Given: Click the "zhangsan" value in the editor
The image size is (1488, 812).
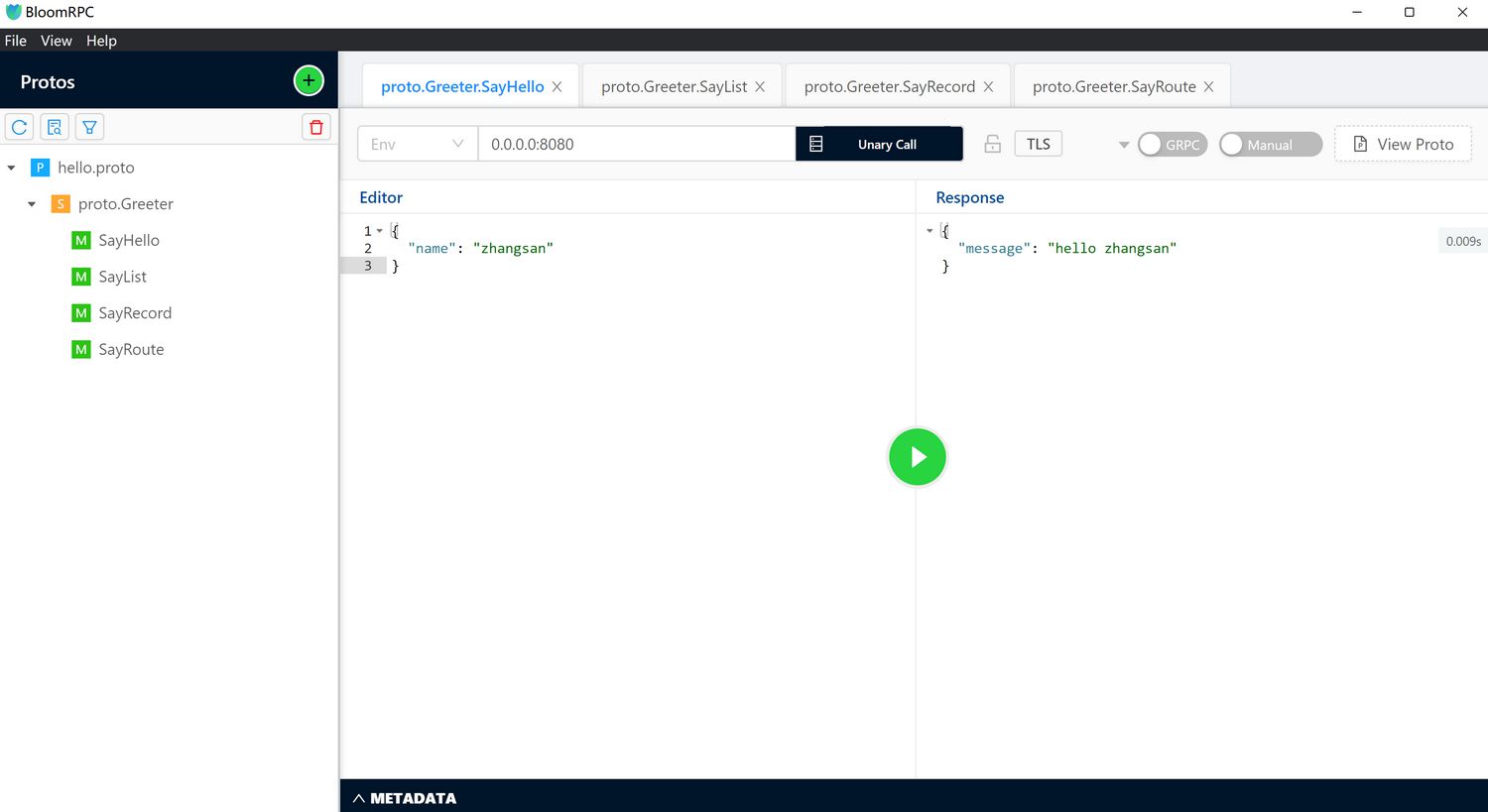Looking at the screenshot, I should [x=513, y=249].
